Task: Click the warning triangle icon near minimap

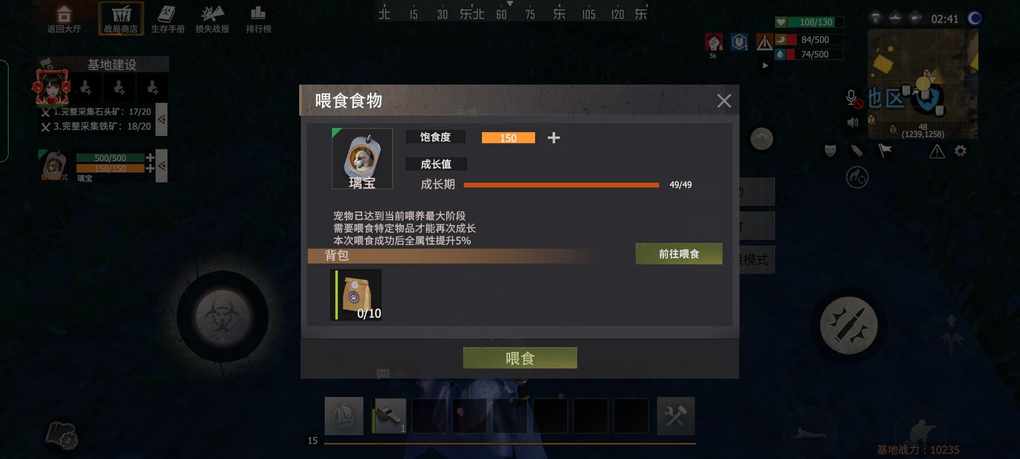Action: pyautogui.click(x=937, y=151)
